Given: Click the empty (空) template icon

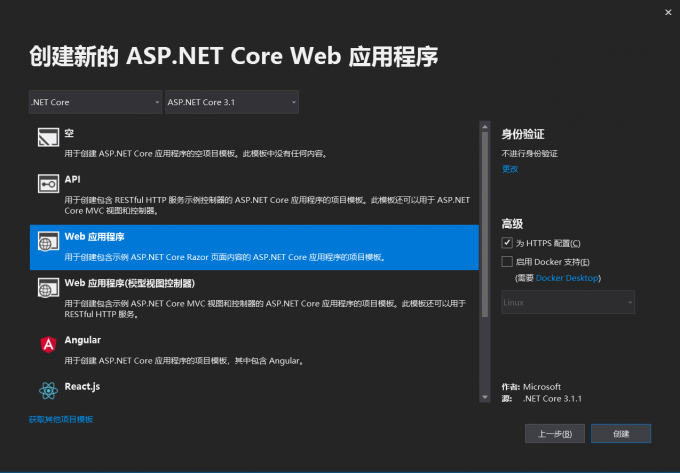Looking at the screenshot, I should coord(47,137).
